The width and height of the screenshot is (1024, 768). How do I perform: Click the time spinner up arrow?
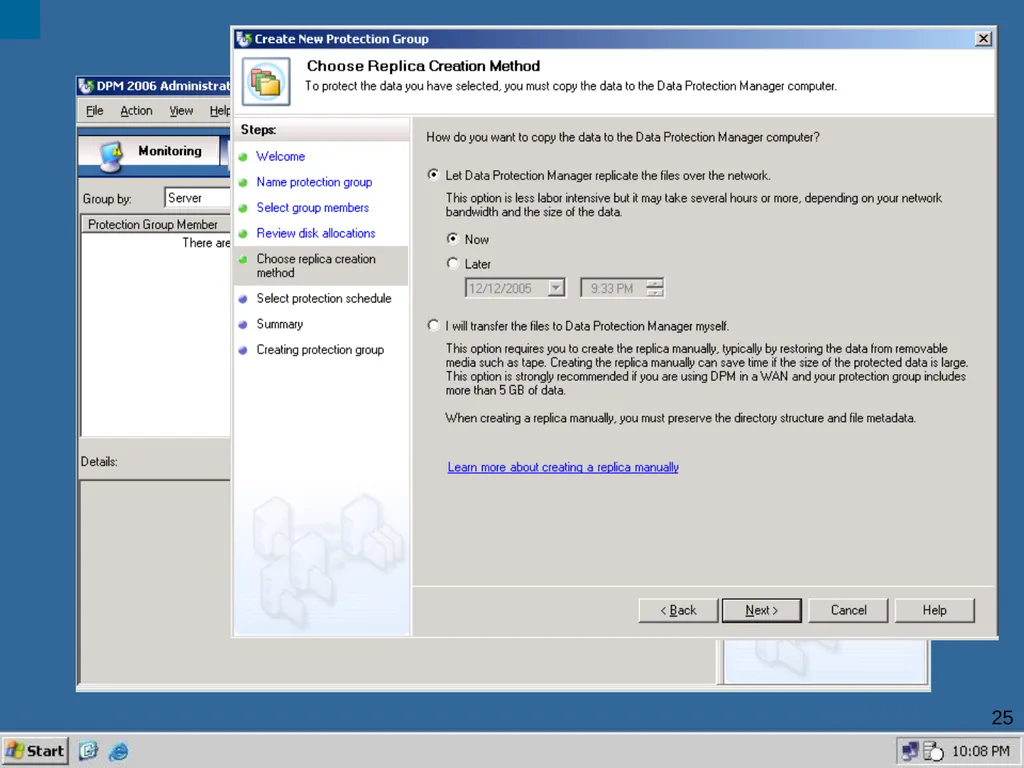pyautogui.click(x=654, y=283)
